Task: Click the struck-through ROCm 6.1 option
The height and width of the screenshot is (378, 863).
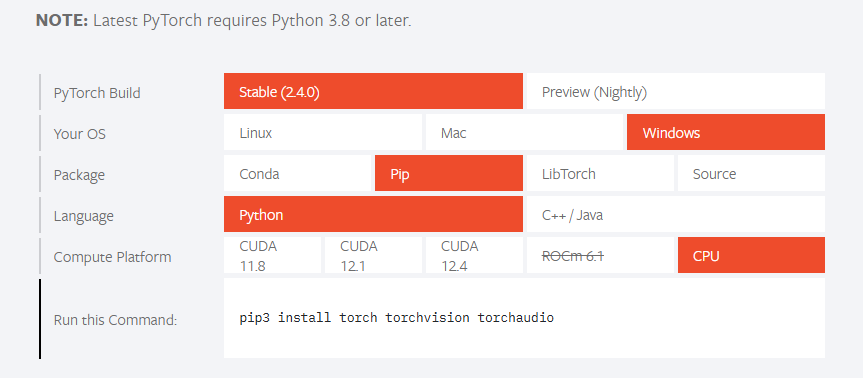Action: tap(600, 255)
